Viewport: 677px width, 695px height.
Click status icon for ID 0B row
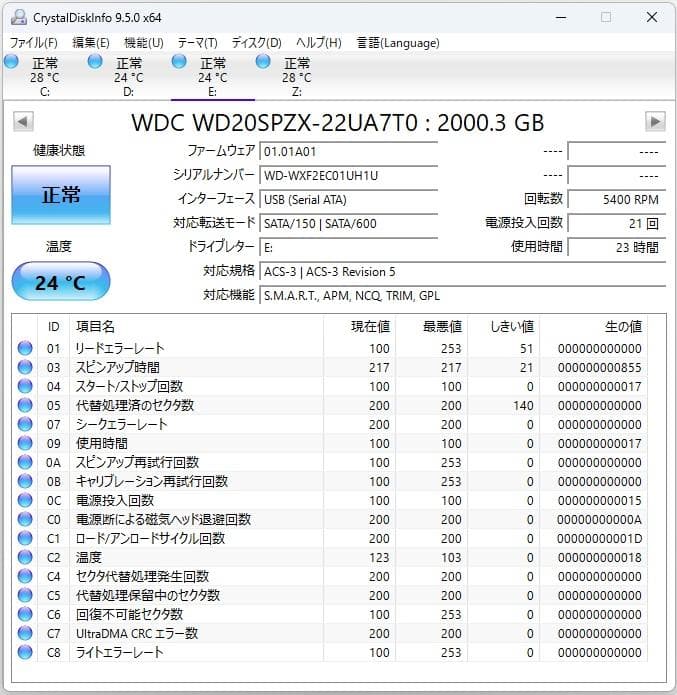[x=25, y=481]
